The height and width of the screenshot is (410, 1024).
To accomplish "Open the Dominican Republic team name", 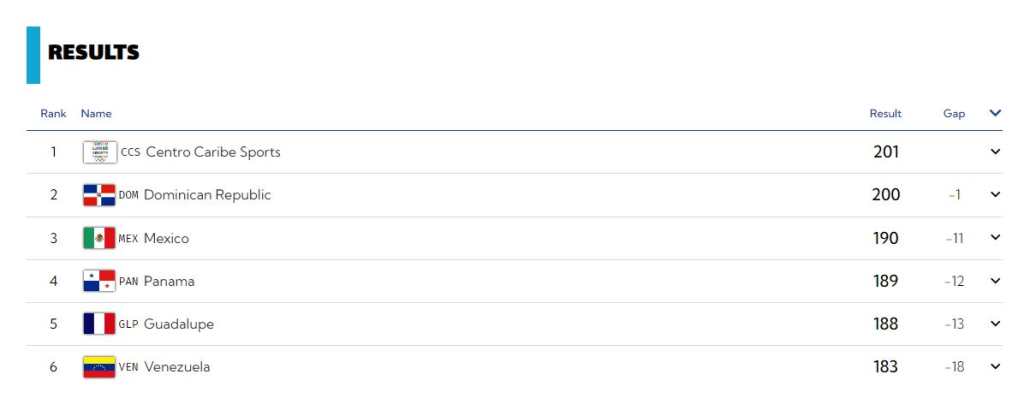I will (207, 195).
